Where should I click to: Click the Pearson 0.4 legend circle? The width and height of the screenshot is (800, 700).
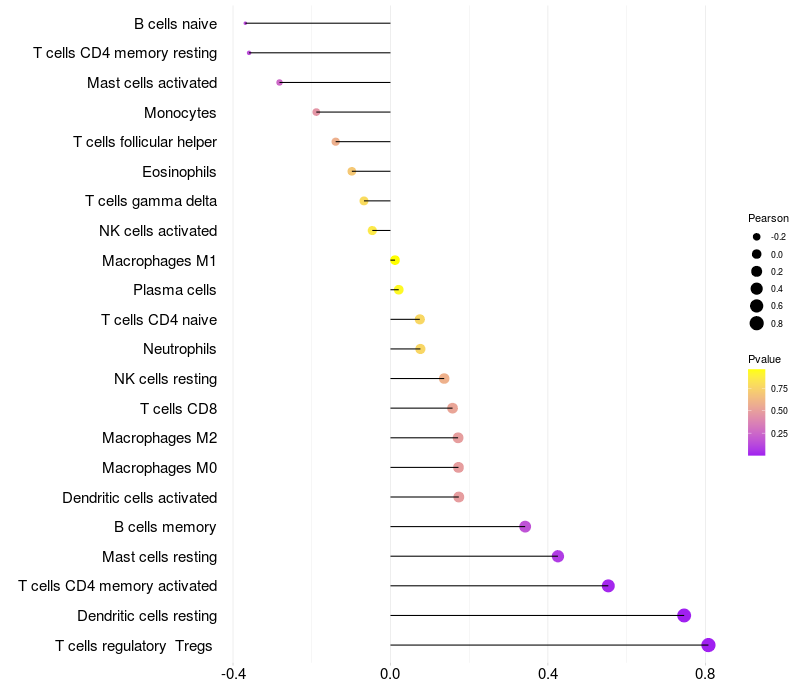[757, 289]
